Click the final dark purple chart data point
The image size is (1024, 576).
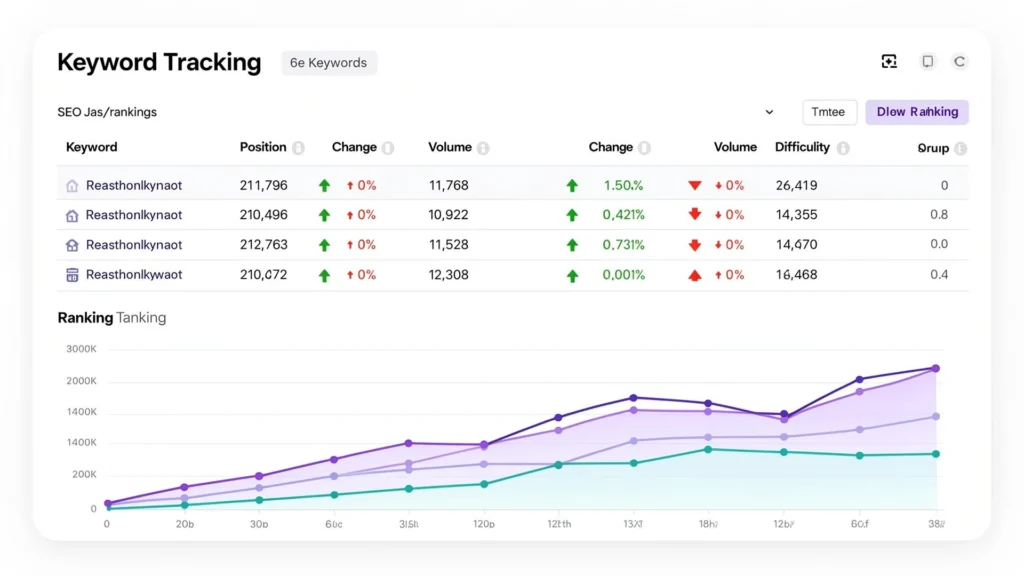(x=935, y=368)
